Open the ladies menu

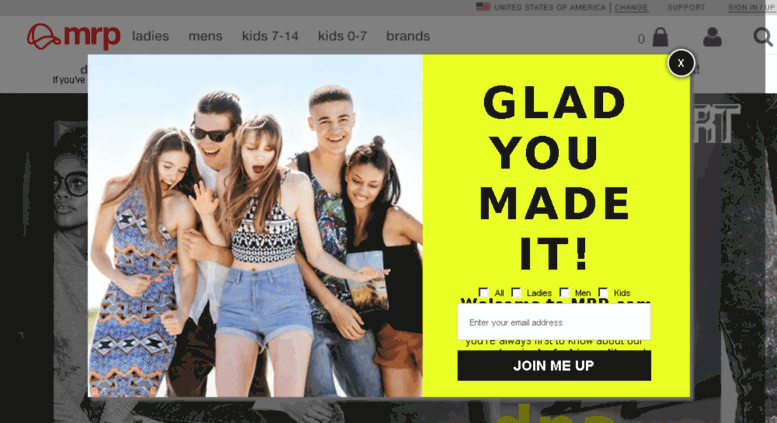(150, 36)
